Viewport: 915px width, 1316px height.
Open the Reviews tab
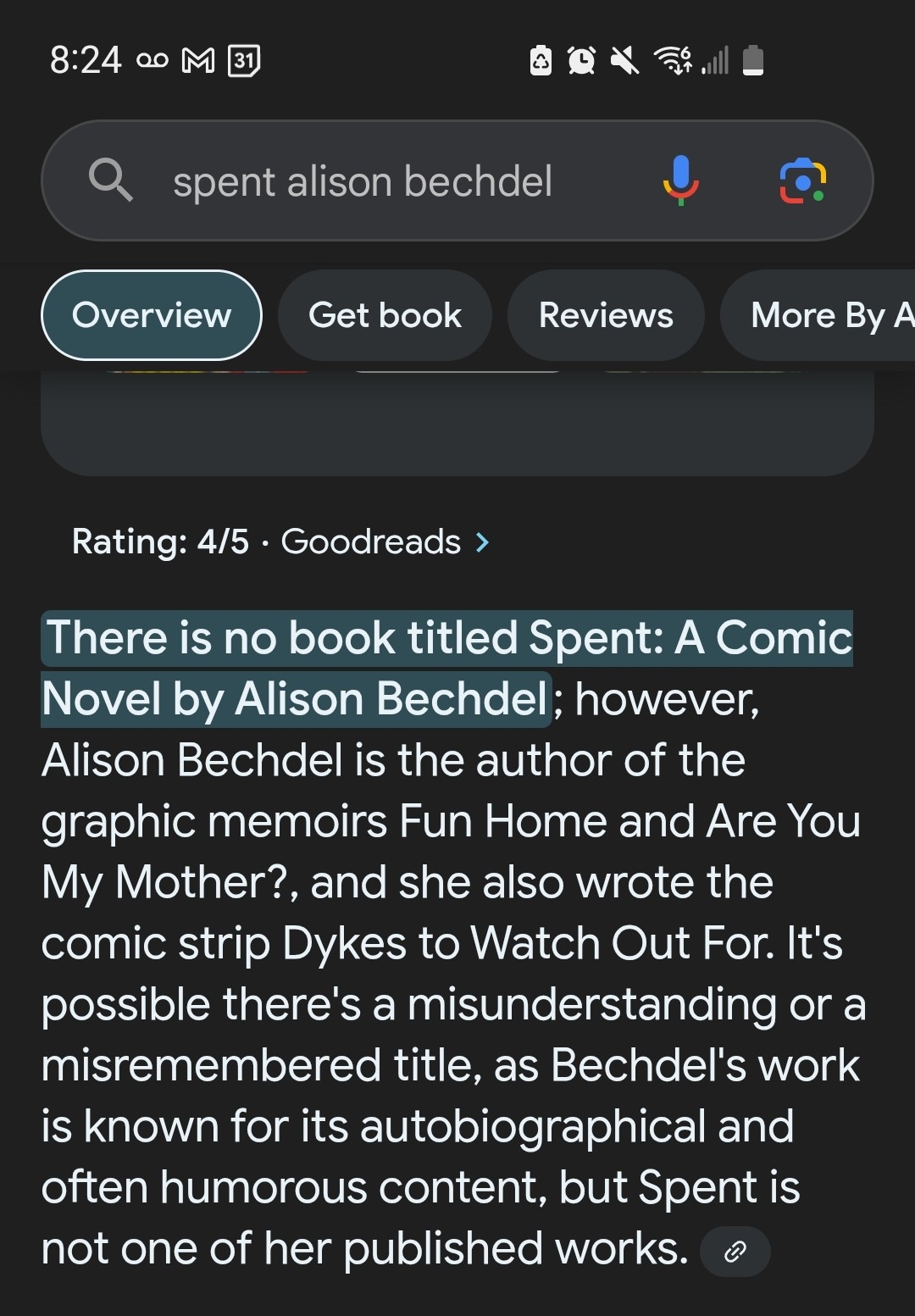[x=606, y=315]
